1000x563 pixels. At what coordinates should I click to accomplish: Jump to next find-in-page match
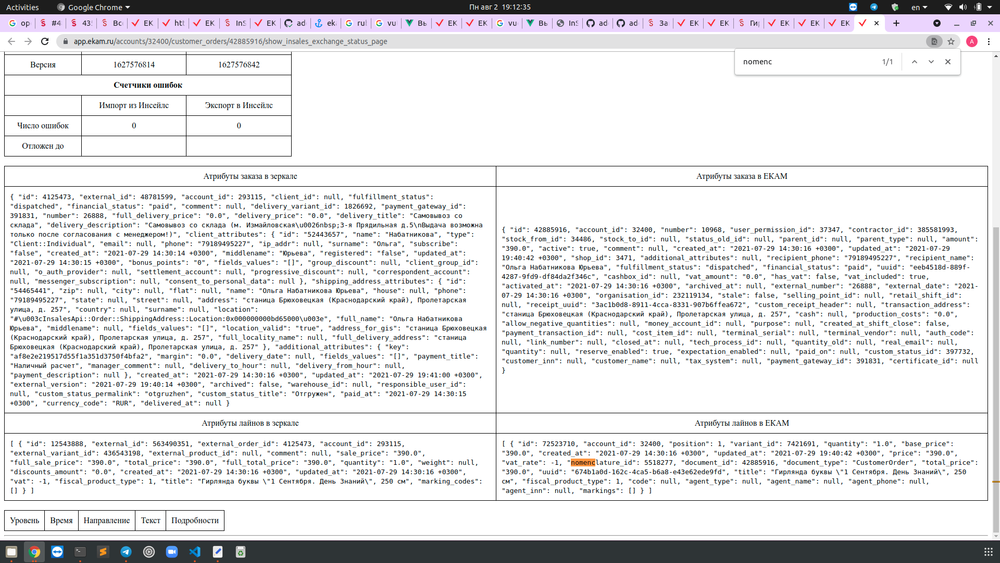pos(931,62)
